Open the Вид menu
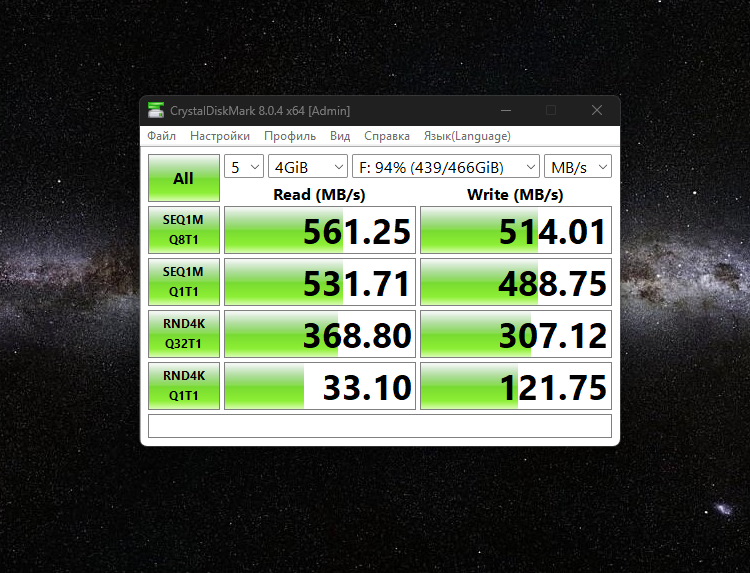This screenshot has width=750, height=573. point(340,136)
